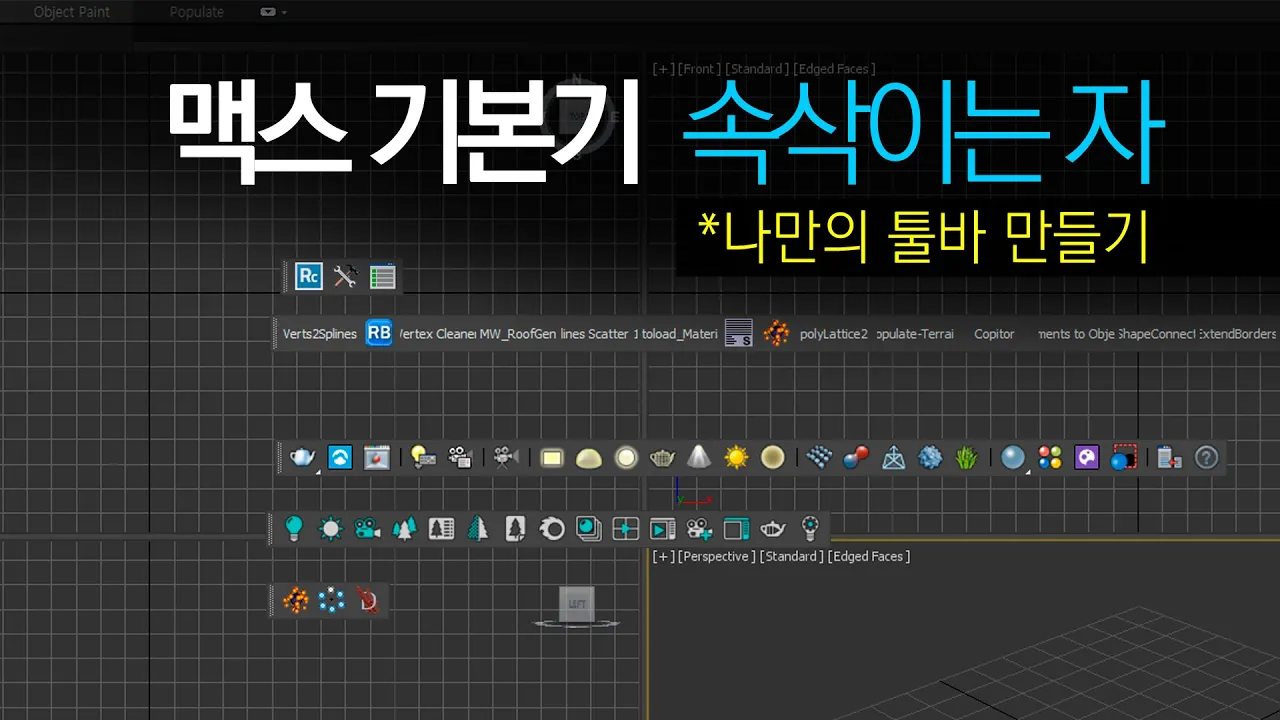Click the wireframe teapot beside the gear bulb
1280x720 pixels.
(774, 528)
